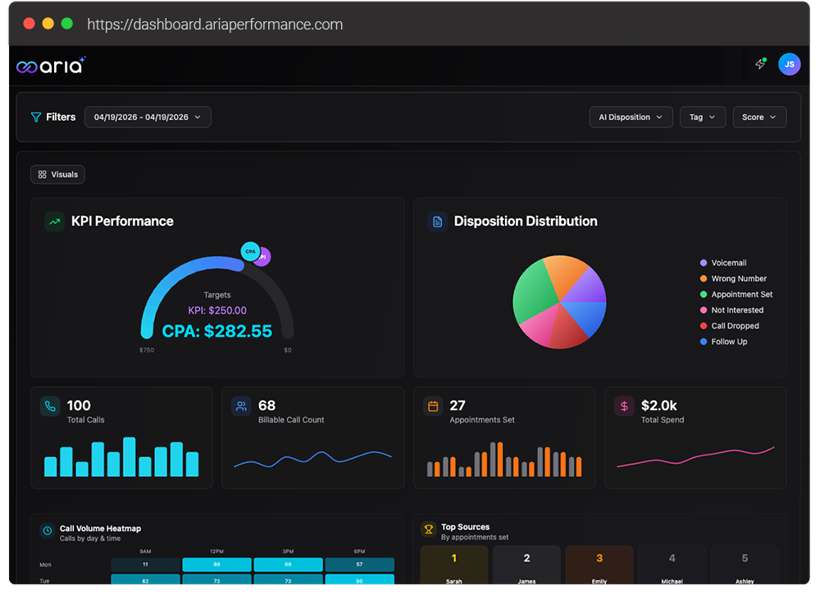Click the CPA marker on gauge
The width and height of the screenshot is (820, 595).
pos(250,251)
